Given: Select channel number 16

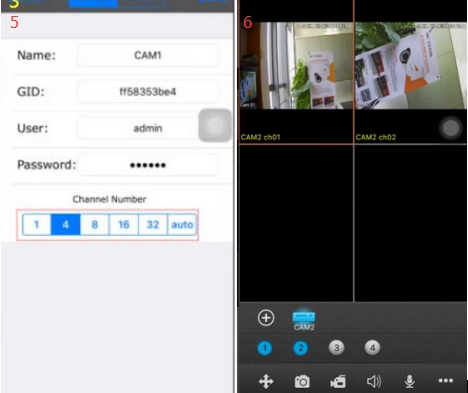Looking at the screenshot, I should point(124,225).
